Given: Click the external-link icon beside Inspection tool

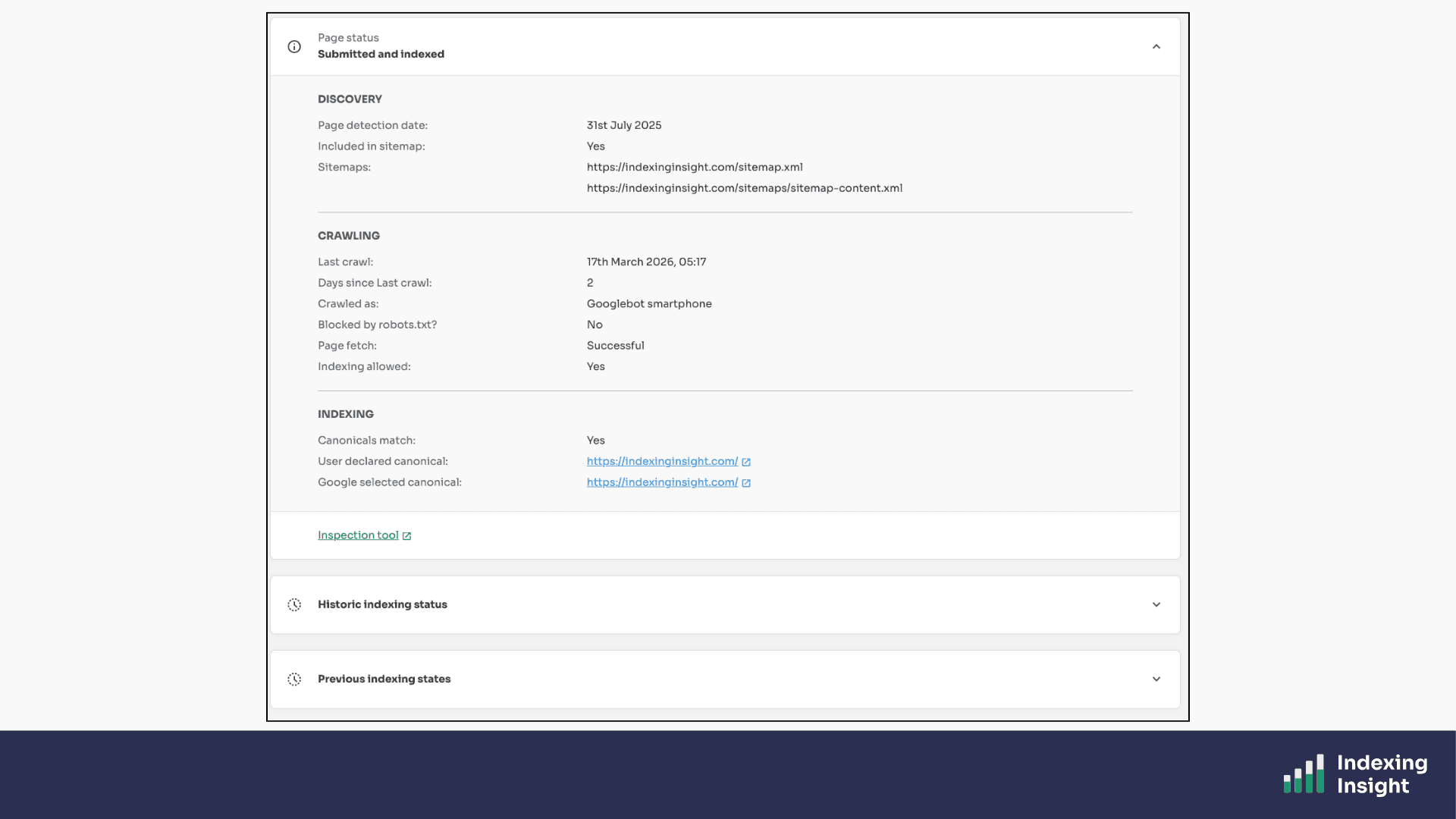Looking at the screenshot, I should click(x=406, y=536).
